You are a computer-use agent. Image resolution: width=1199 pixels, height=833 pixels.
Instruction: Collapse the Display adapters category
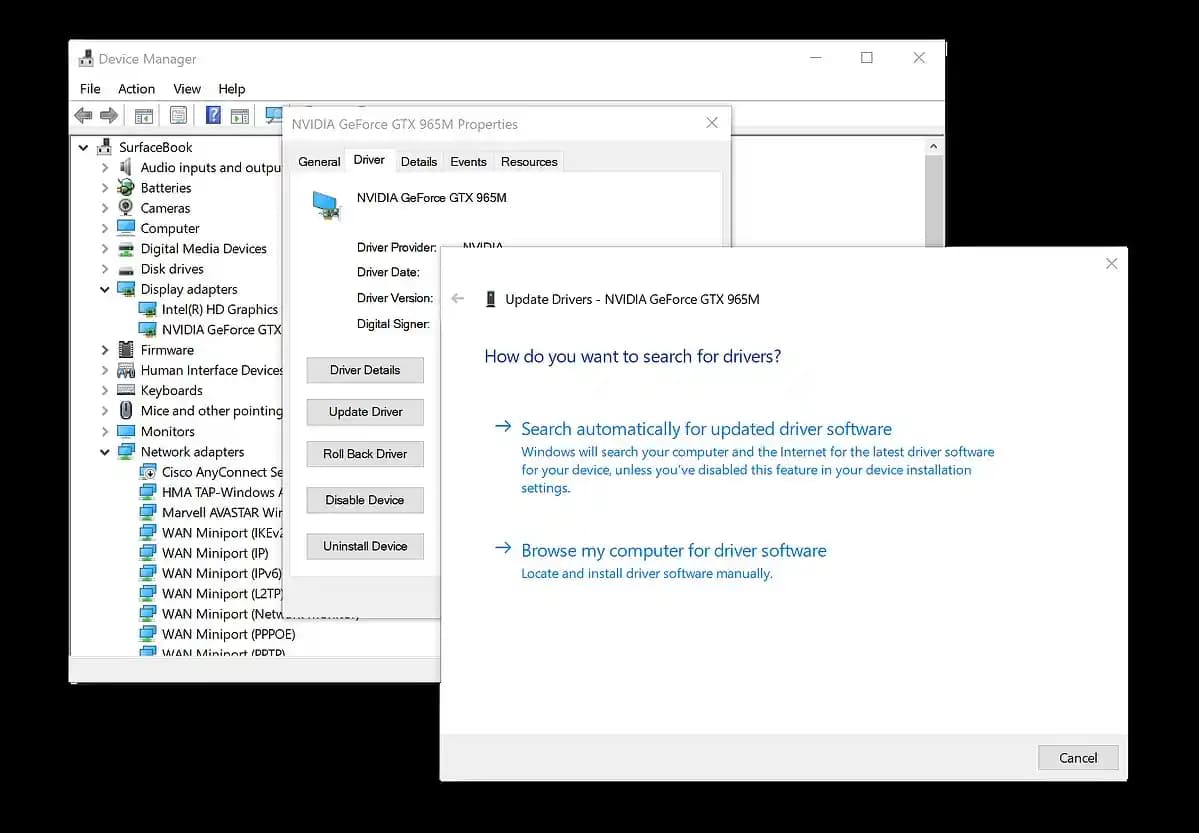point(105,289)
